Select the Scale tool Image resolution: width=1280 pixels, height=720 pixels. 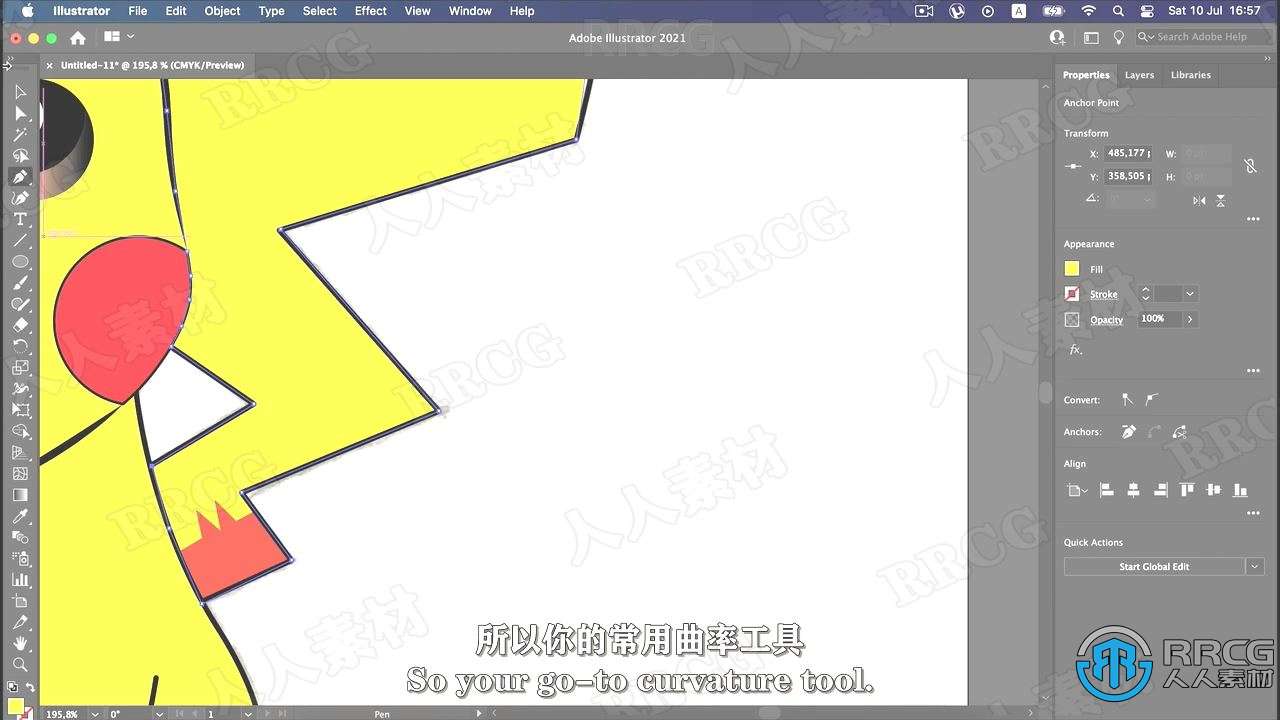point(20,367)
